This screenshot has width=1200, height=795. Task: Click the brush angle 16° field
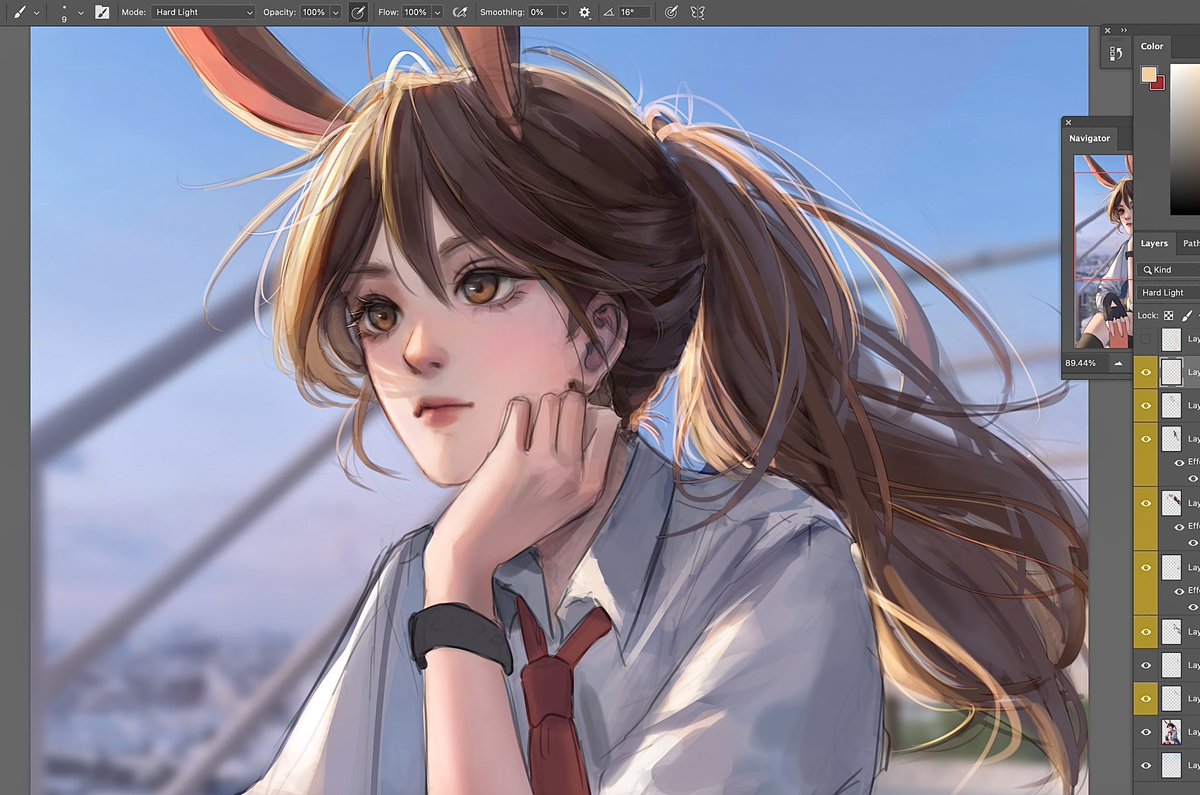coord(634,13)
